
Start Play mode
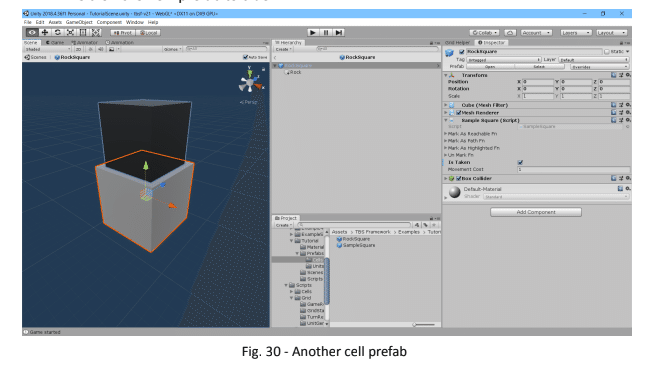(x=312, y=32)
